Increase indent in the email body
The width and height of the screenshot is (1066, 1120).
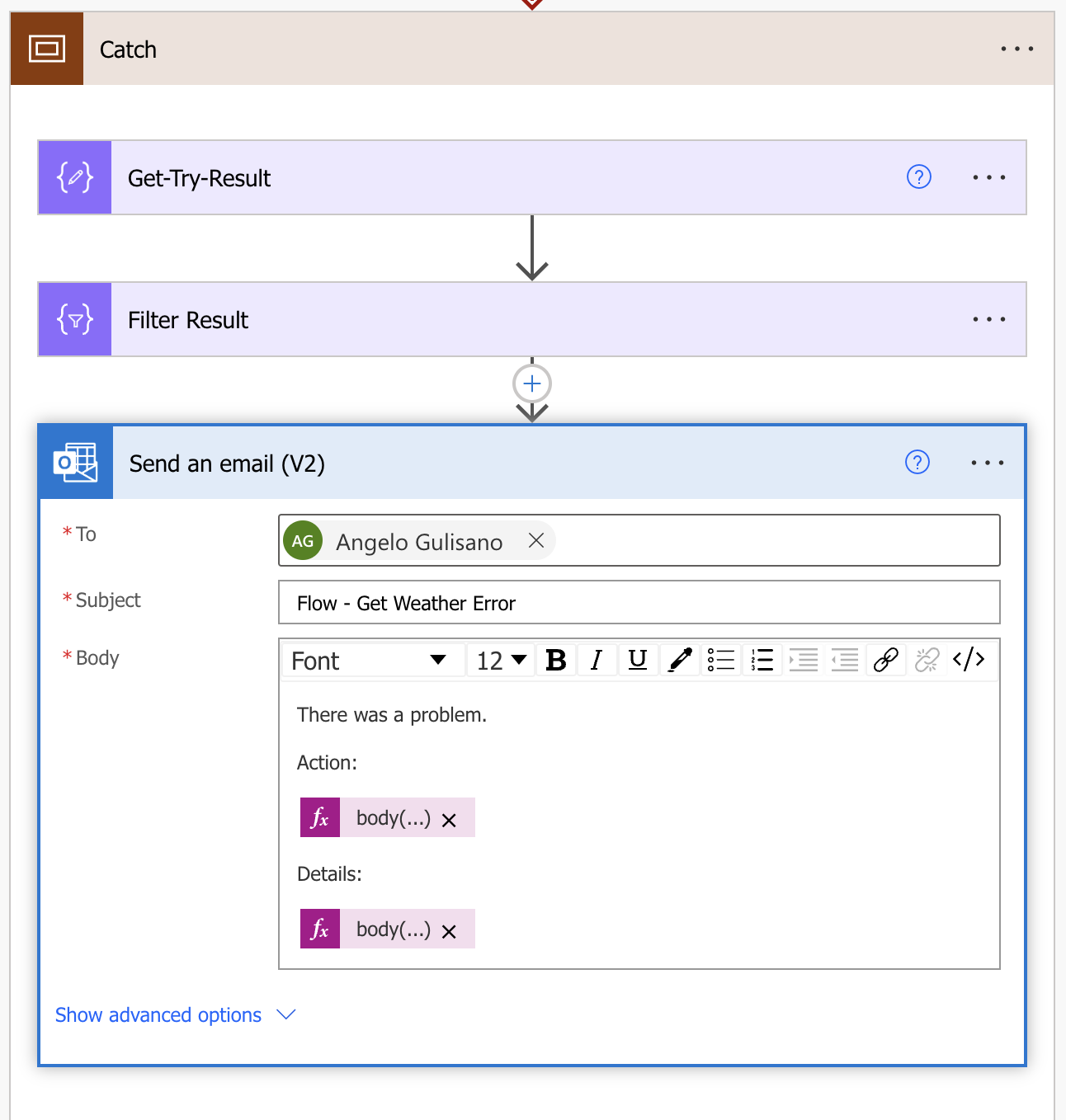[x=804, y=660]
